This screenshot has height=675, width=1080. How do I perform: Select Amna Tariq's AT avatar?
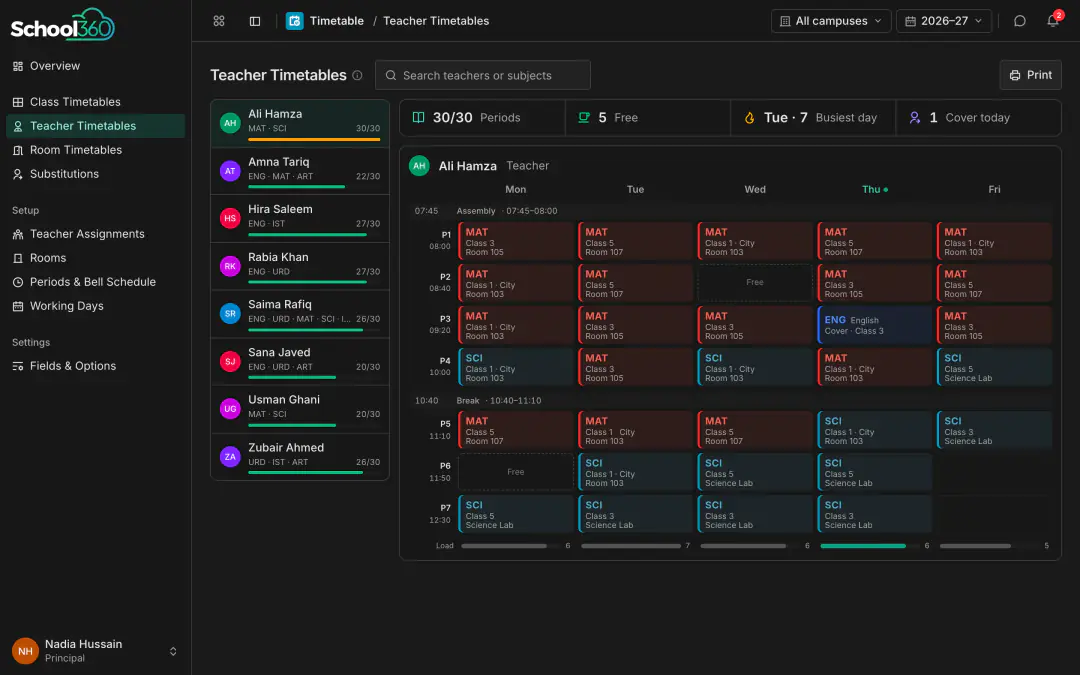(x=230, y=171)
